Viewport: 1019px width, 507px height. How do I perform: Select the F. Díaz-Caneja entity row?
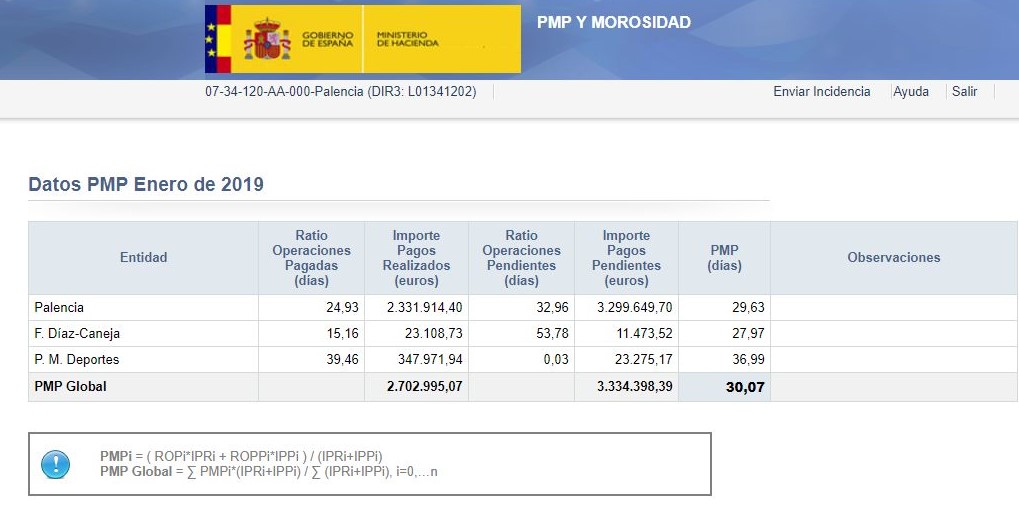[x=77, y=333]
